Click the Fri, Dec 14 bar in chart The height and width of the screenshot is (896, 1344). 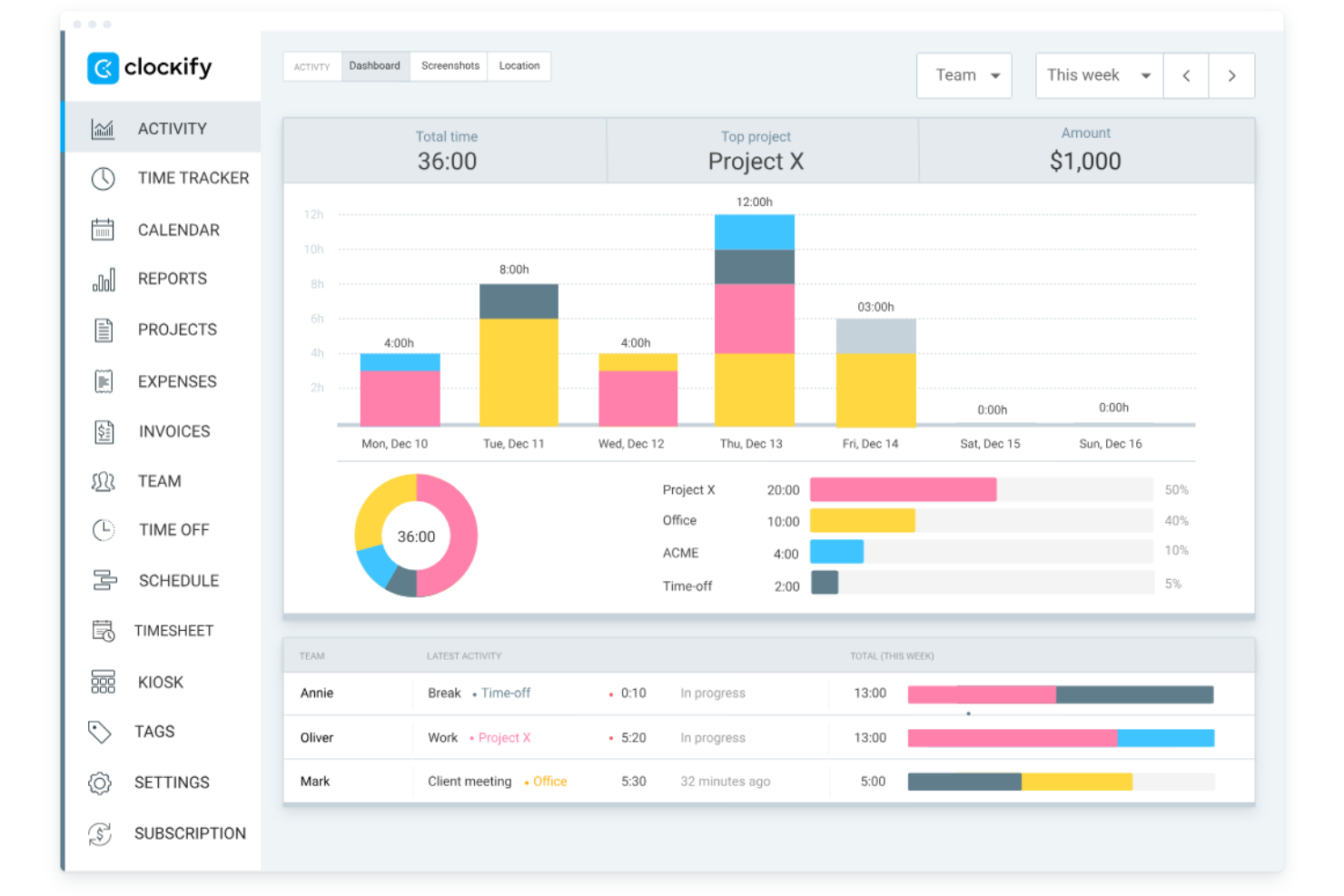click(876, 372)
